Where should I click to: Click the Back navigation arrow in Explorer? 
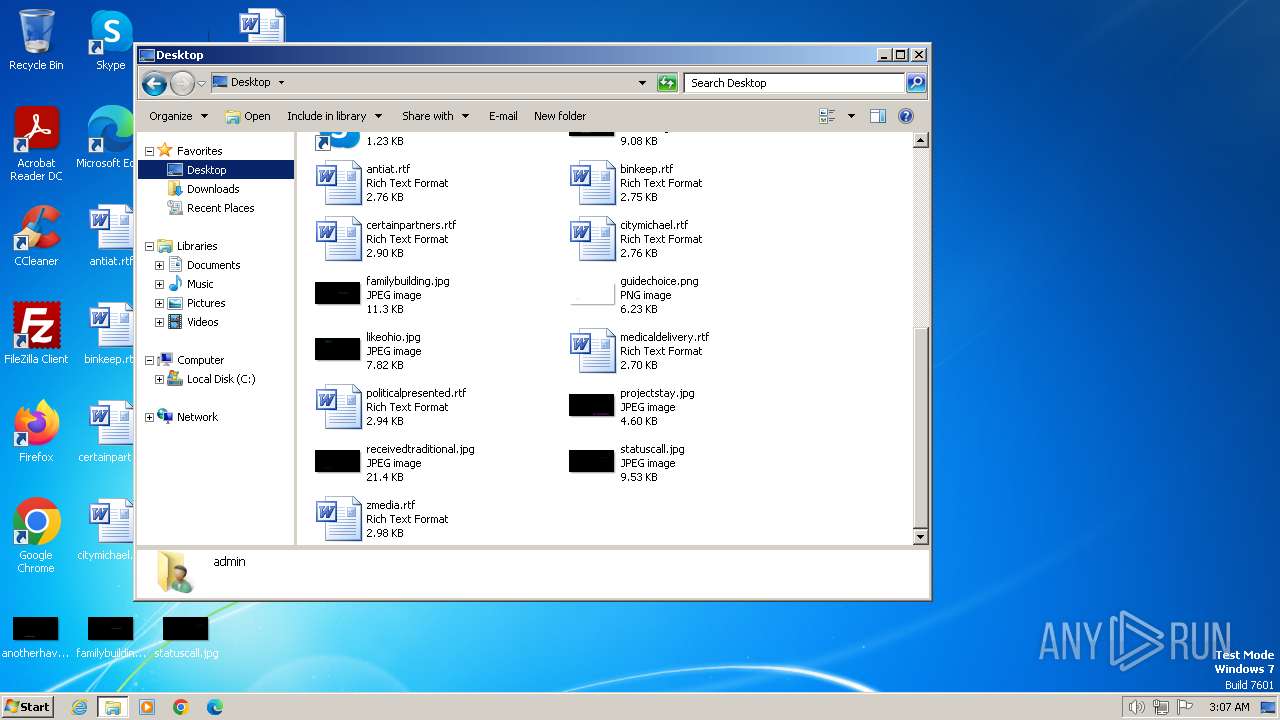coord(154,83)
